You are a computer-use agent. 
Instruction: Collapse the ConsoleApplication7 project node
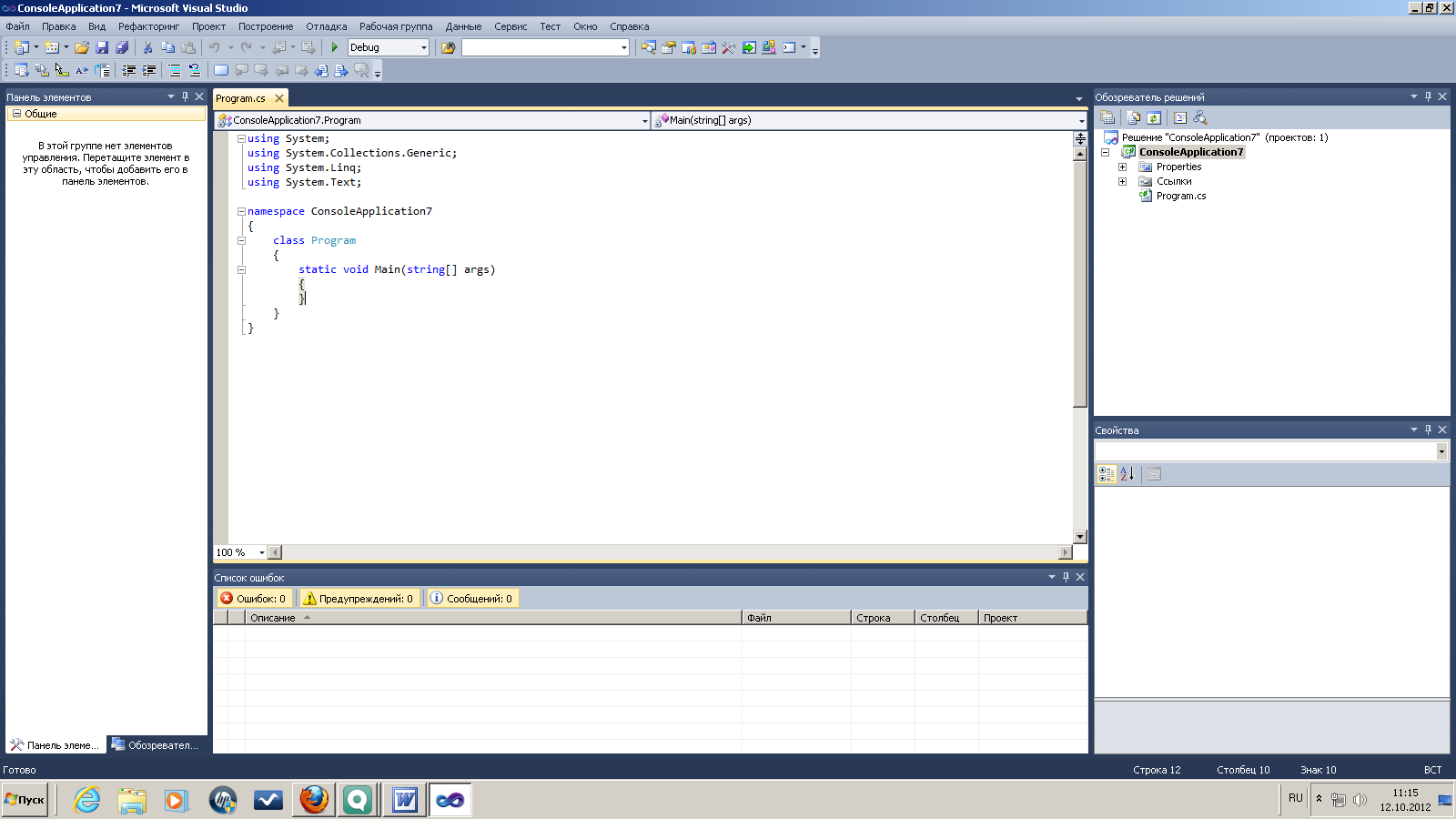click(x=1106, y=152)
